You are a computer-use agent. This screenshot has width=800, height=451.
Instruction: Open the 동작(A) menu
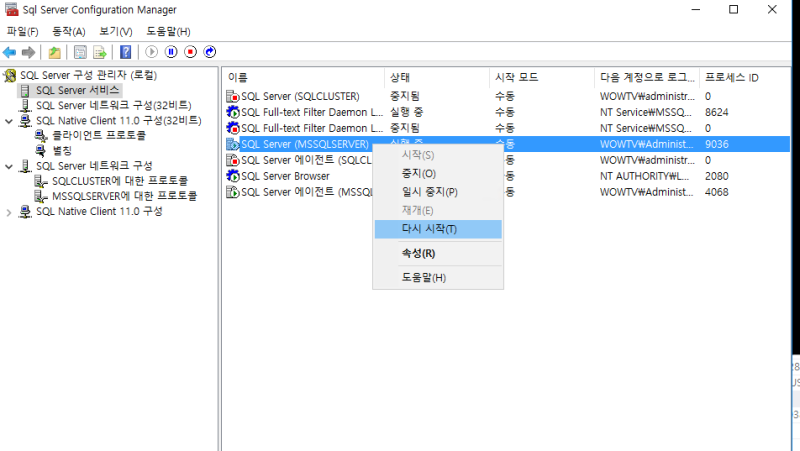69,32
